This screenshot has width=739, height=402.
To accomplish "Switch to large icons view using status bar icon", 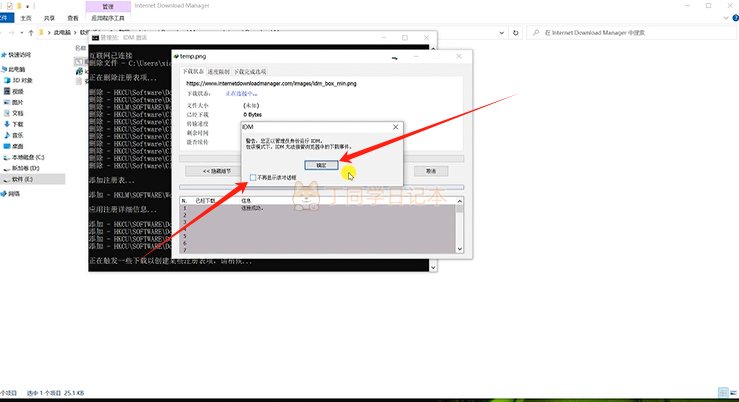I will (x=733, y=393).
